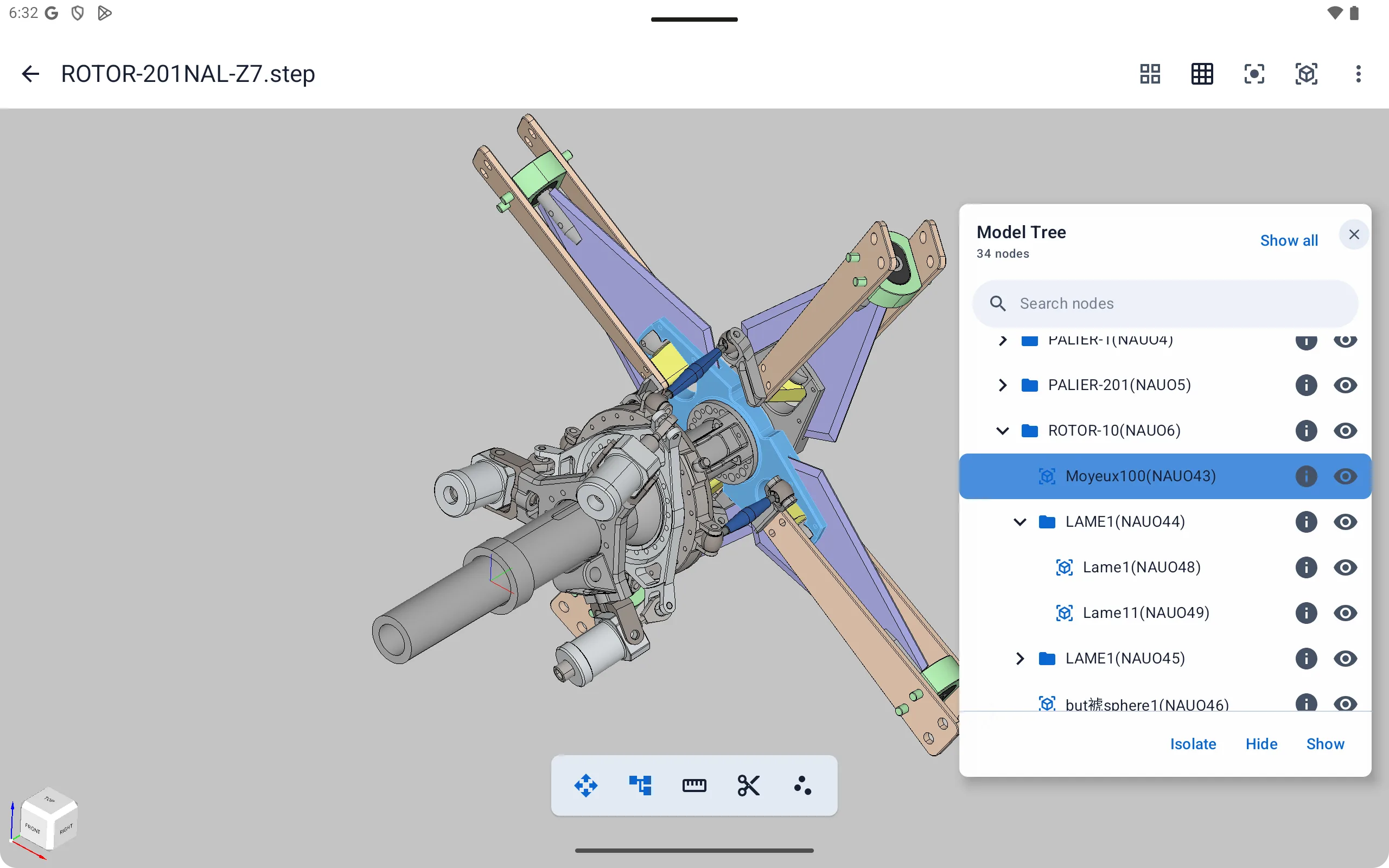
Task: Select LAME1(NAUO45) tree row
Action: (x=1165, y=659)
